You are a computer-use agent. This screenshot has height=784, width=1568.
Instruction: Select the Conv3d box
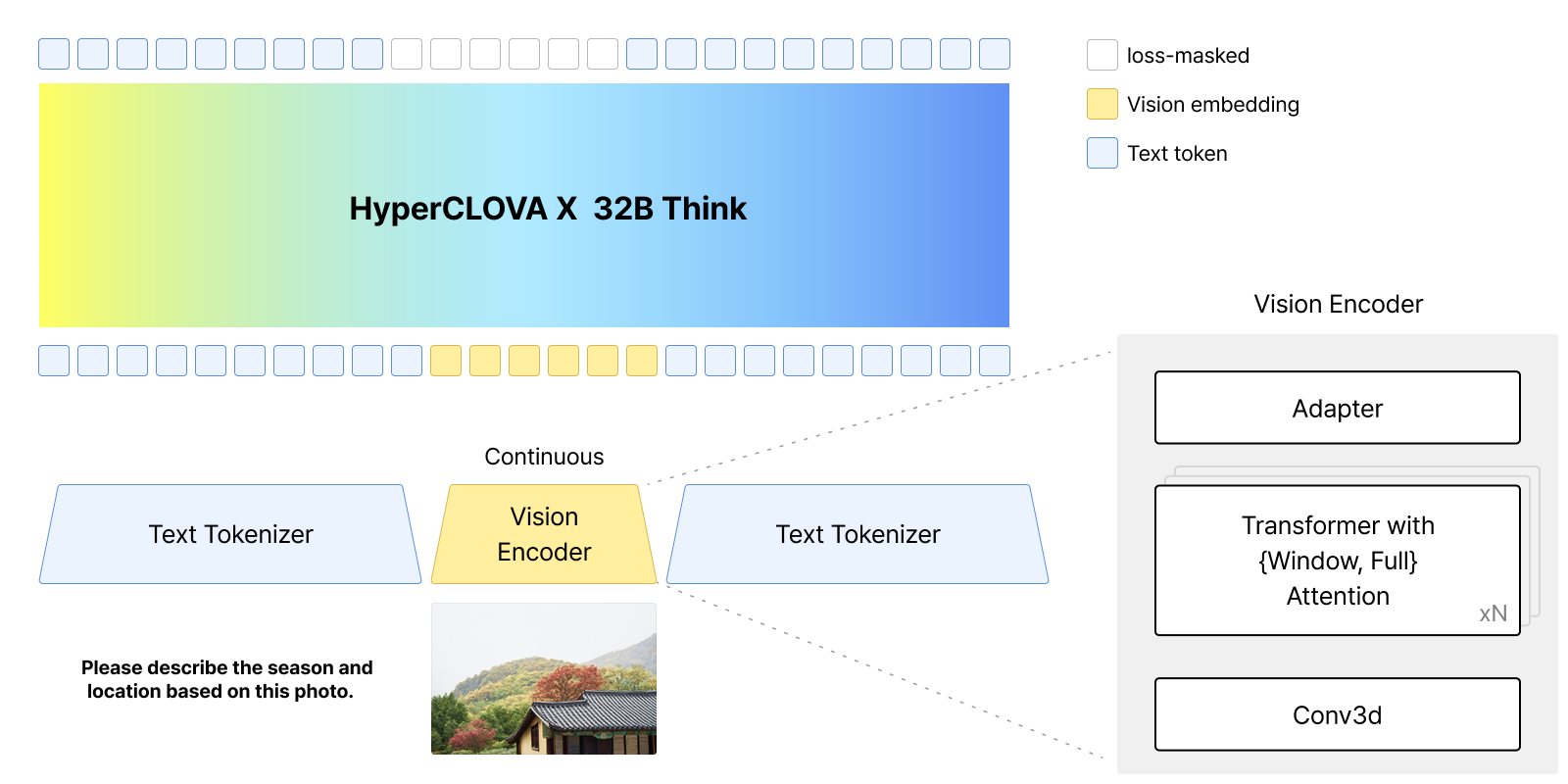[x=1338, y=714]
